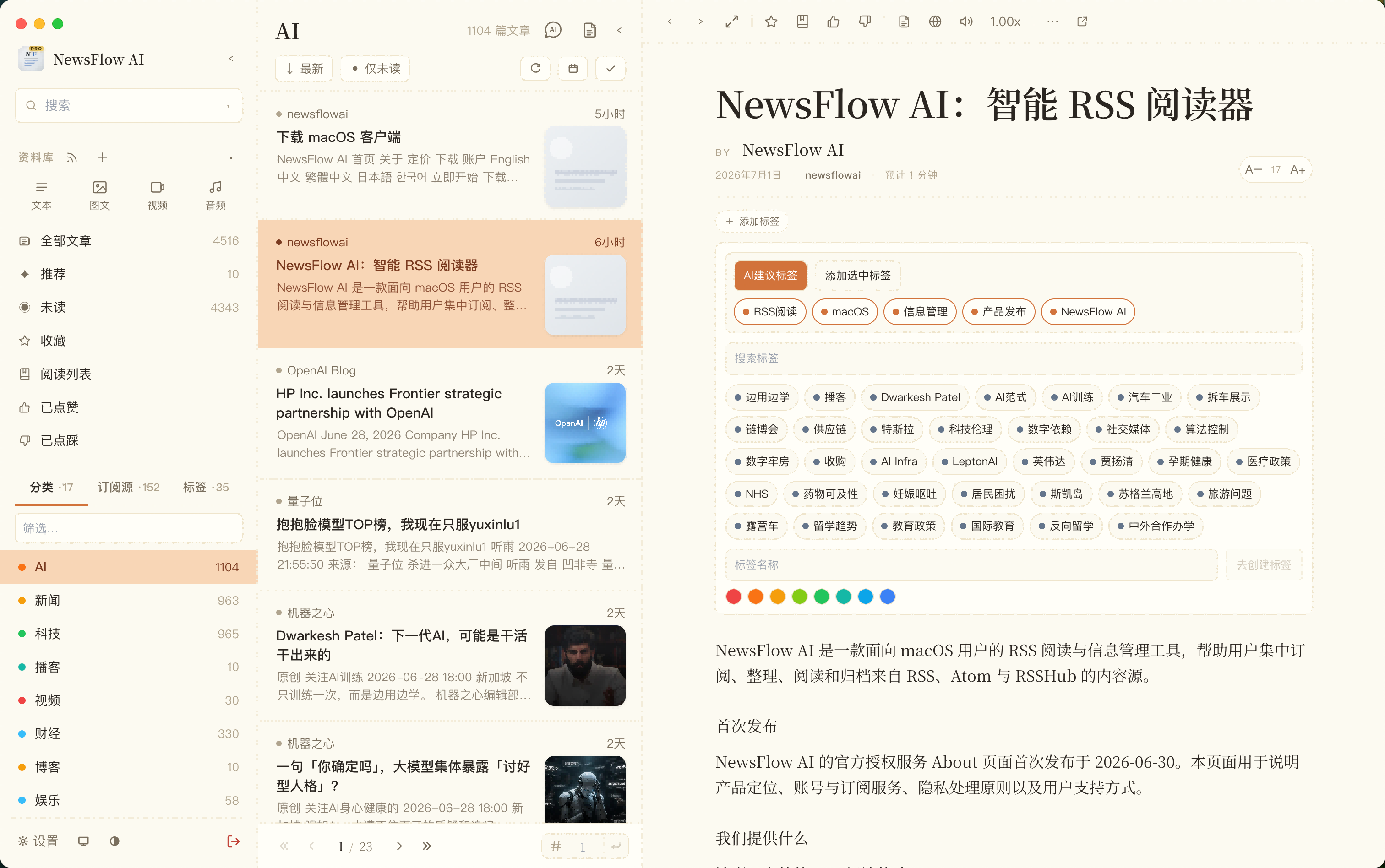Click the AI建议标签 button
Screen dimensions: 1385x868
(770, 276)
